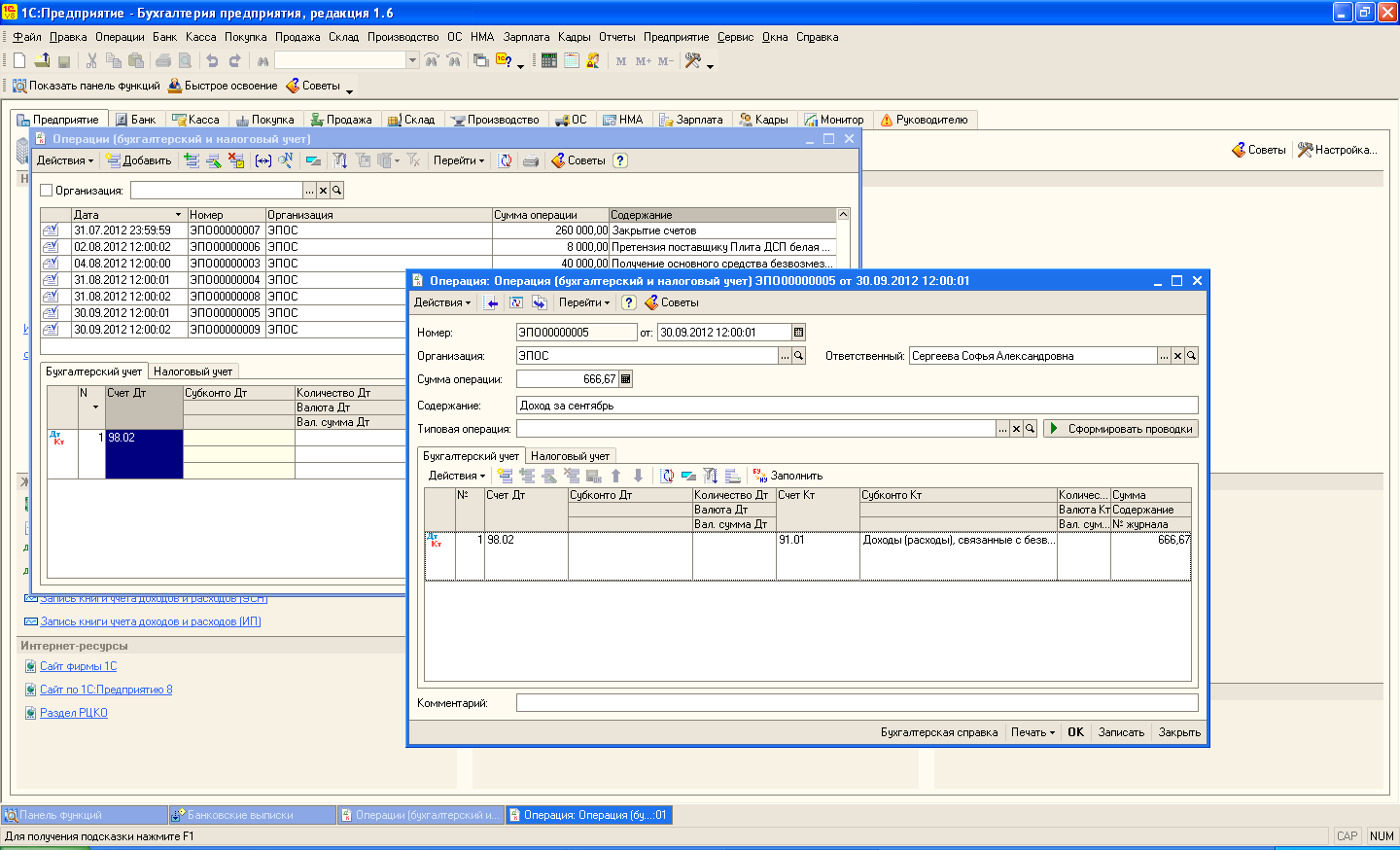Image resolution: width=1400 pixels, height=850 pixels.
Task: Click the 1C help question icon in main toolbar
Action: point(504,60)
